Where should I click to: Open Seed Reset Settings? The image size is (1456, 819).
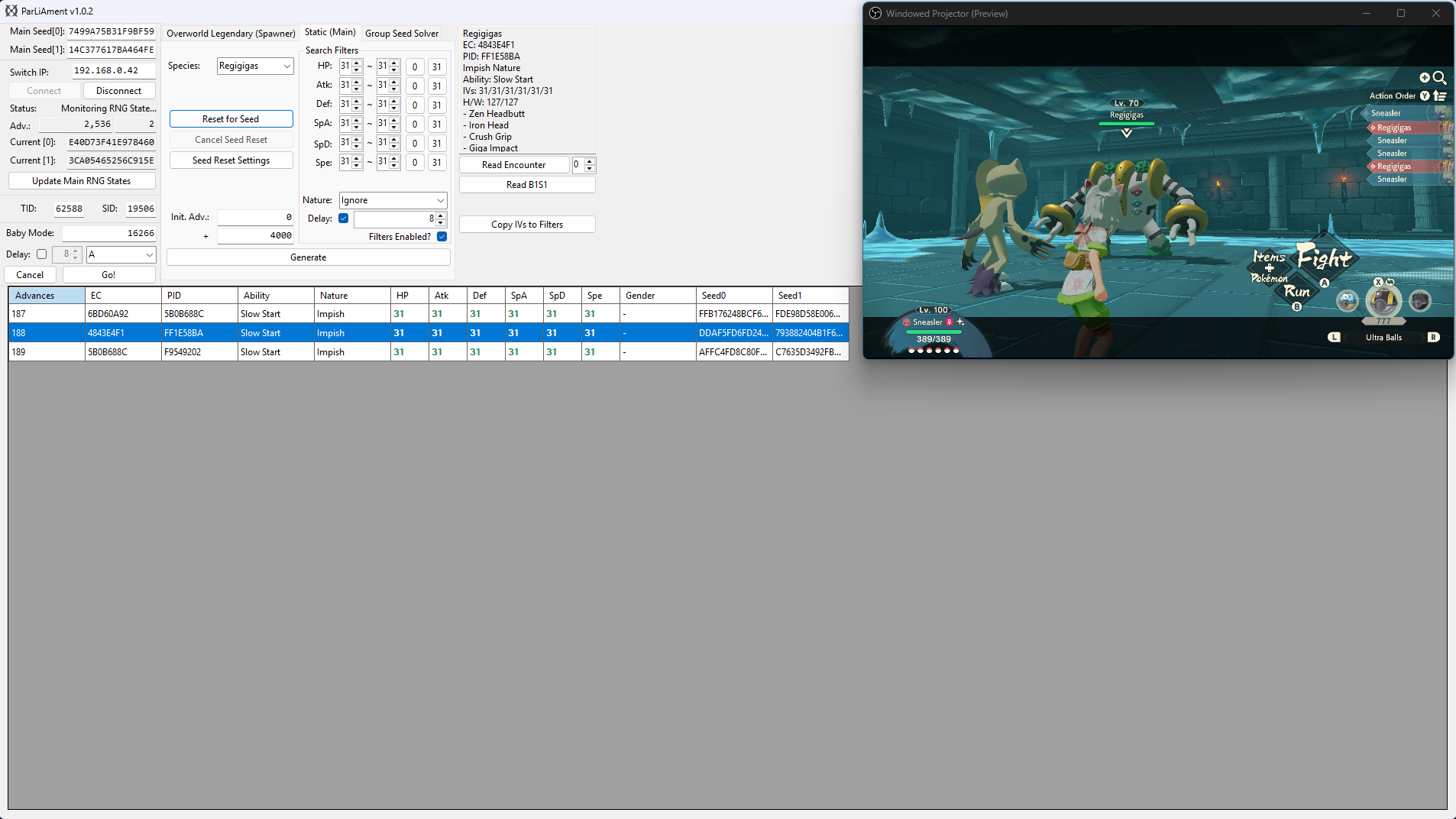tap(231, 160)
